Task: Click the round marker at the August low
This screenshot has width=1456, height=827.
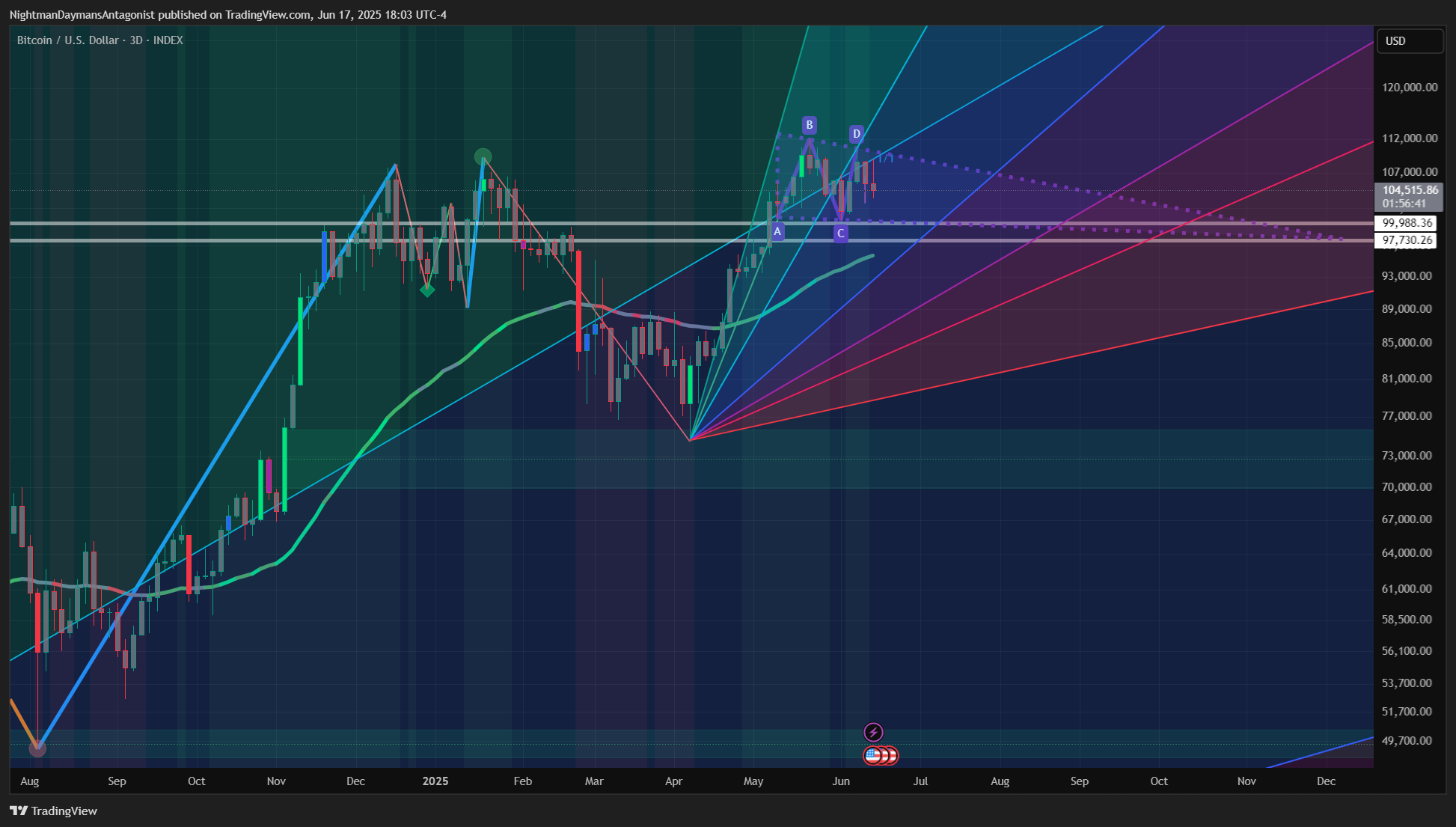Action: [x=37, y=747]
